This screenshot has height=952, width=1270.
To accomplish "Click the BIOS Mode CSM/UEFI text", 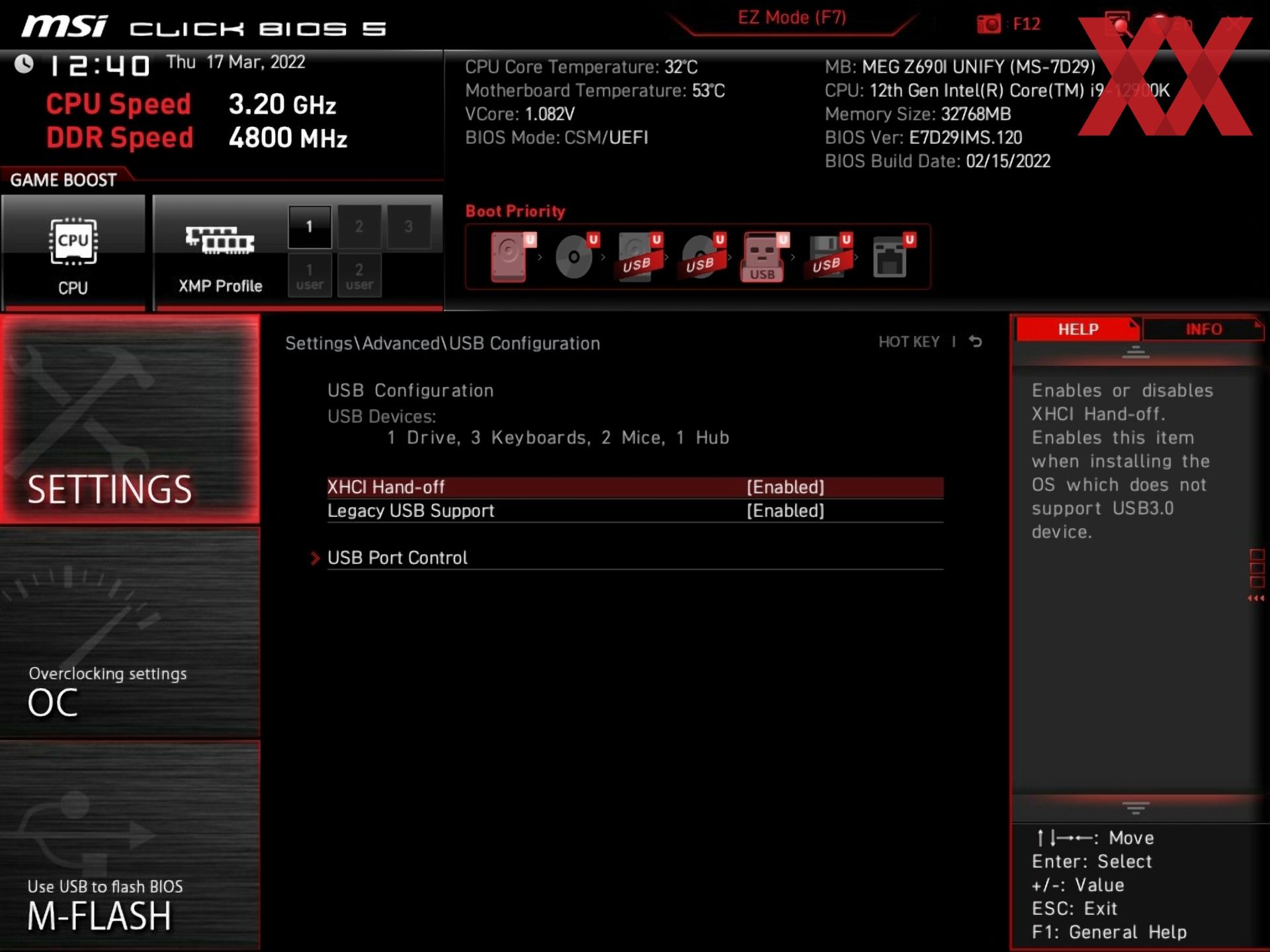I will tap(556, 138).
